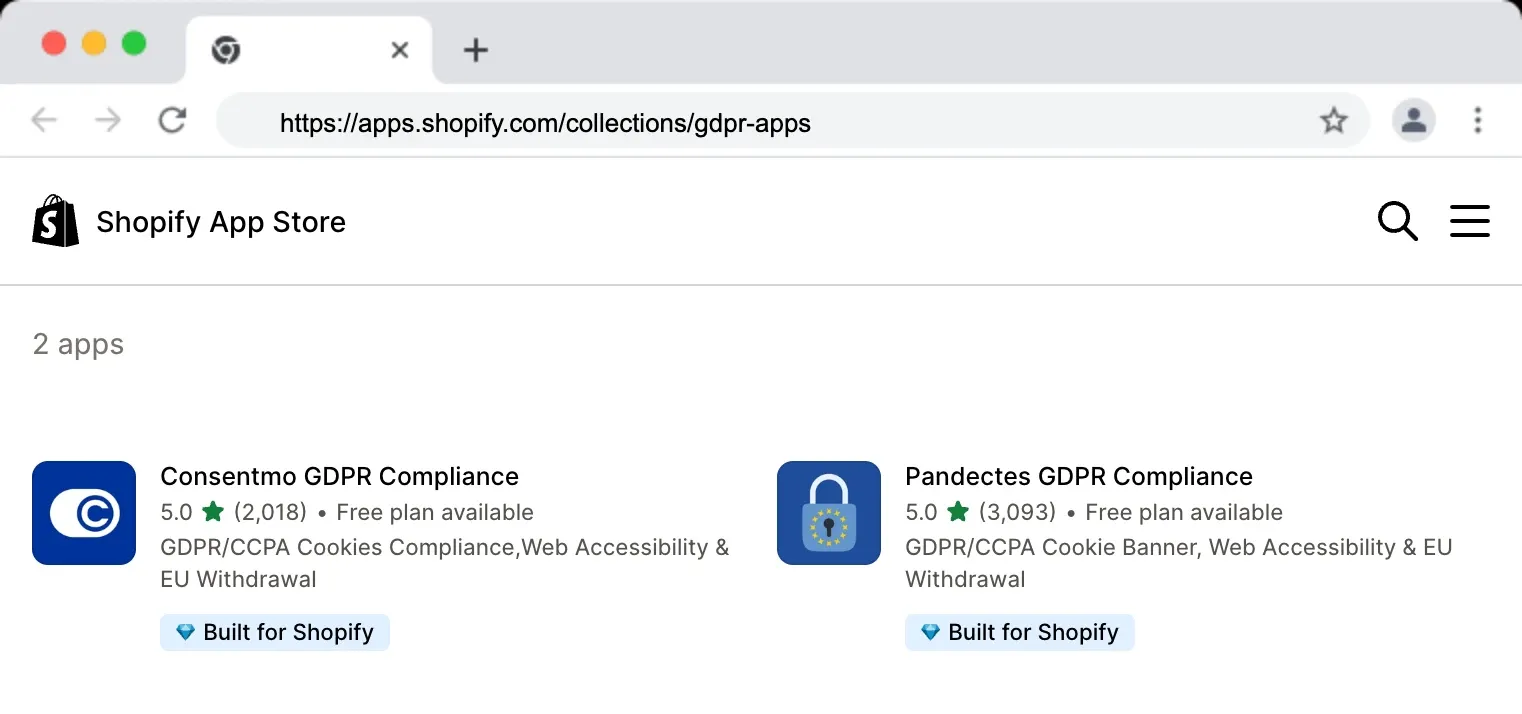The image size is (1522, 714).
Task: Open Pandectes GDPR Compliance app link
Action: click(x=1078, y=476)
